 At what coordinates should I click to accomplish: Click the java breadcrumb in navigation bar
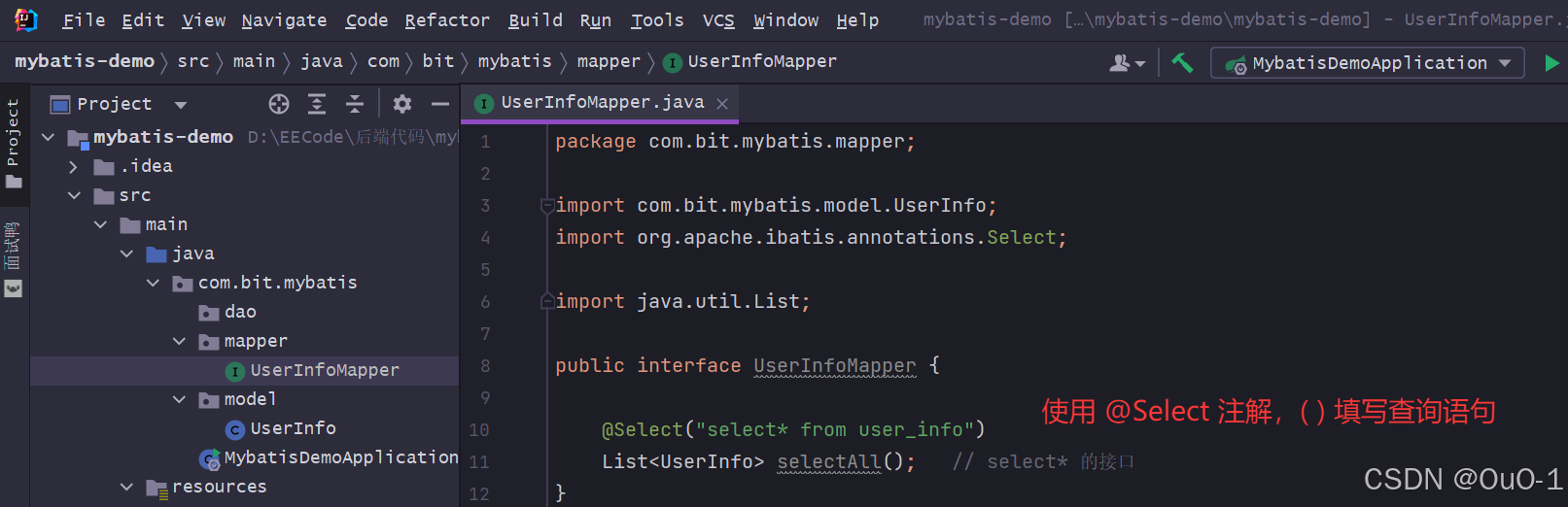[x=322, y=61]
